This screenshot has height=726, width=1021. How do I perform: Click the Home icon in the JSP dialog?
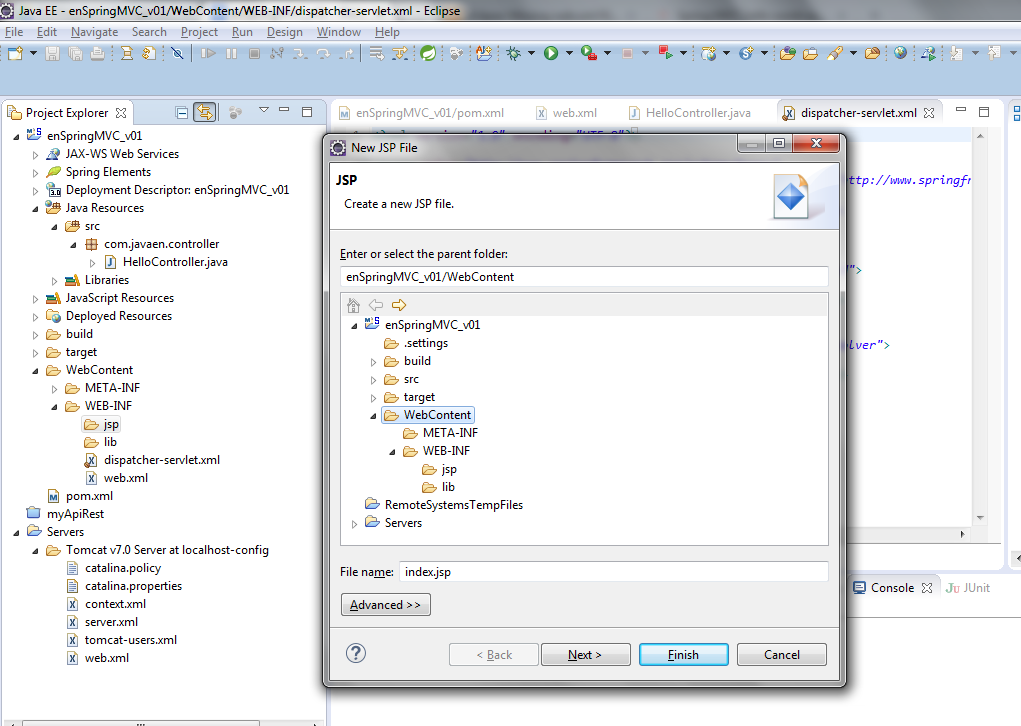coord(354,305)
